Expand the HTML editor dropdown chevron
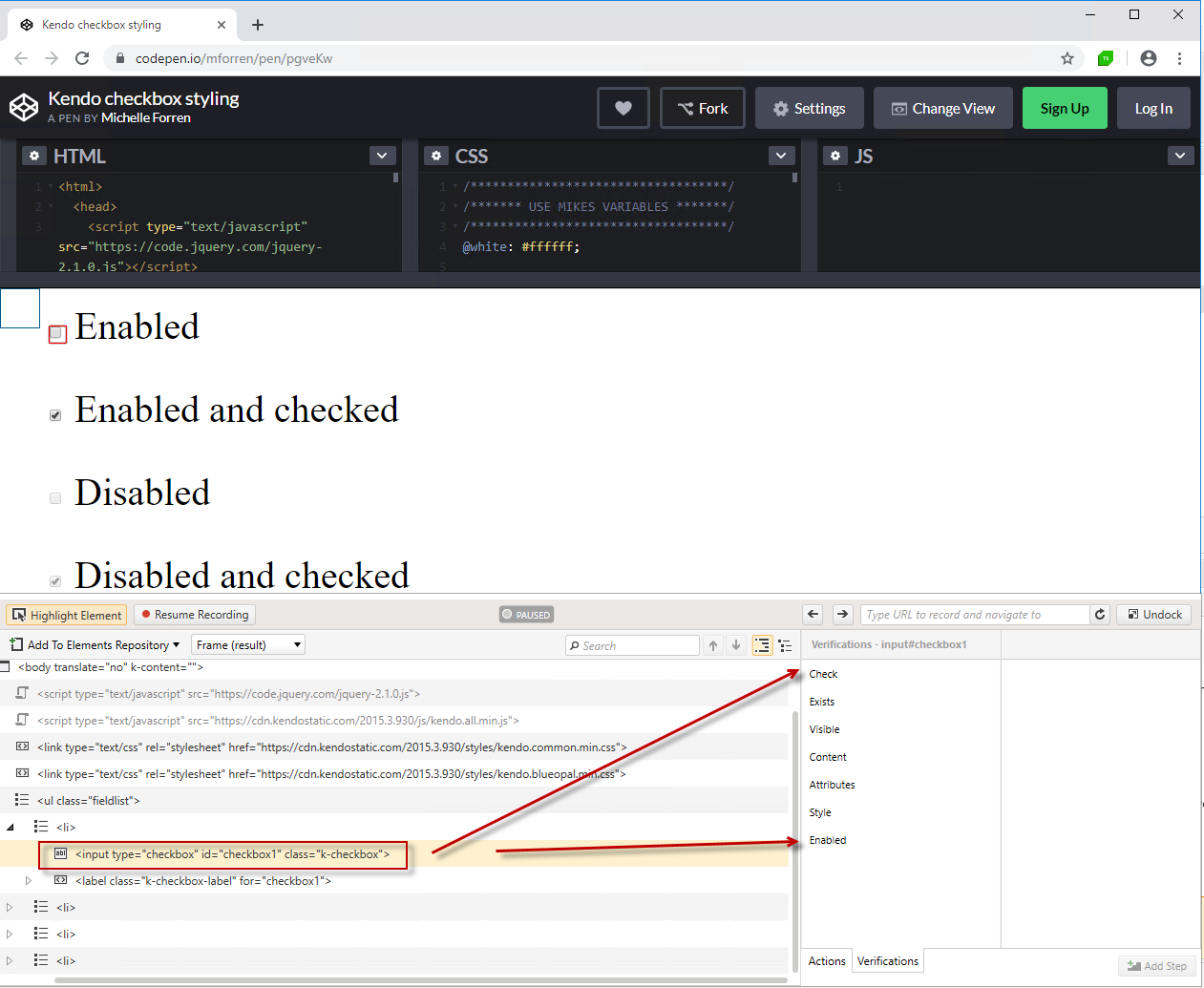1204x988 pixels. tap(382, 156)
